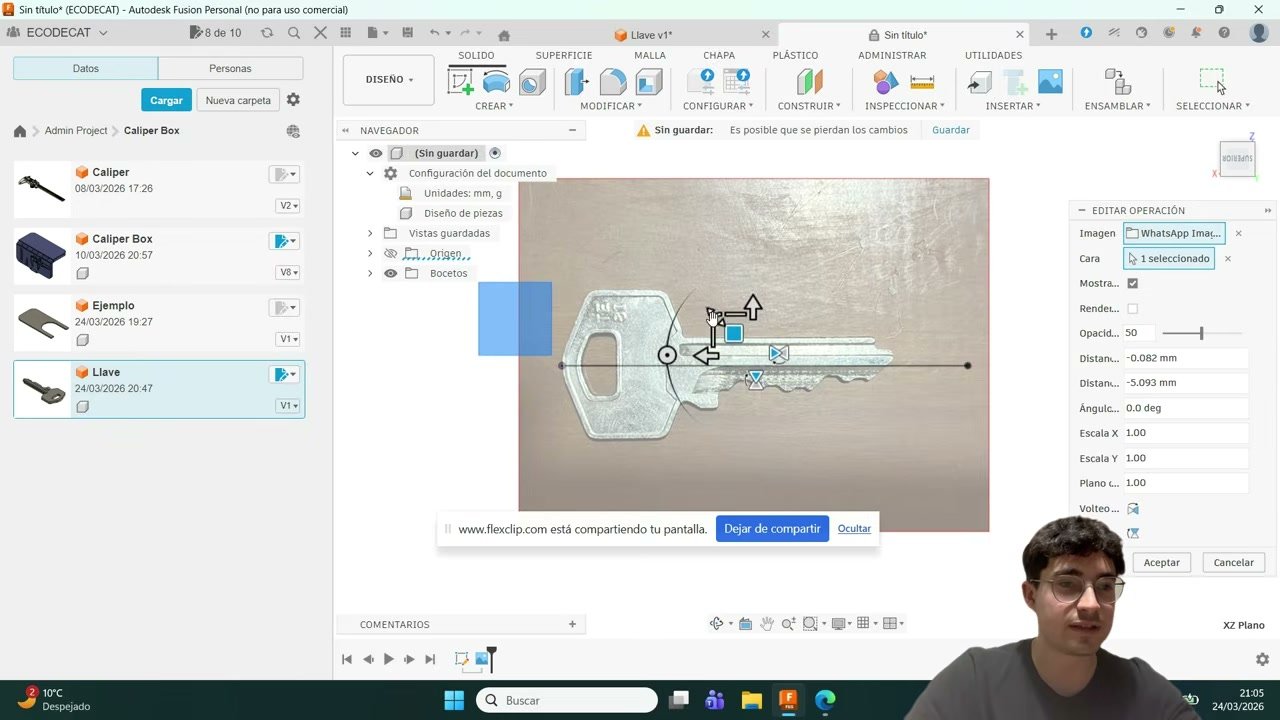Click the Home tab house icon
The height and width of the screenshot is (720, 1280).
(504, 35)
